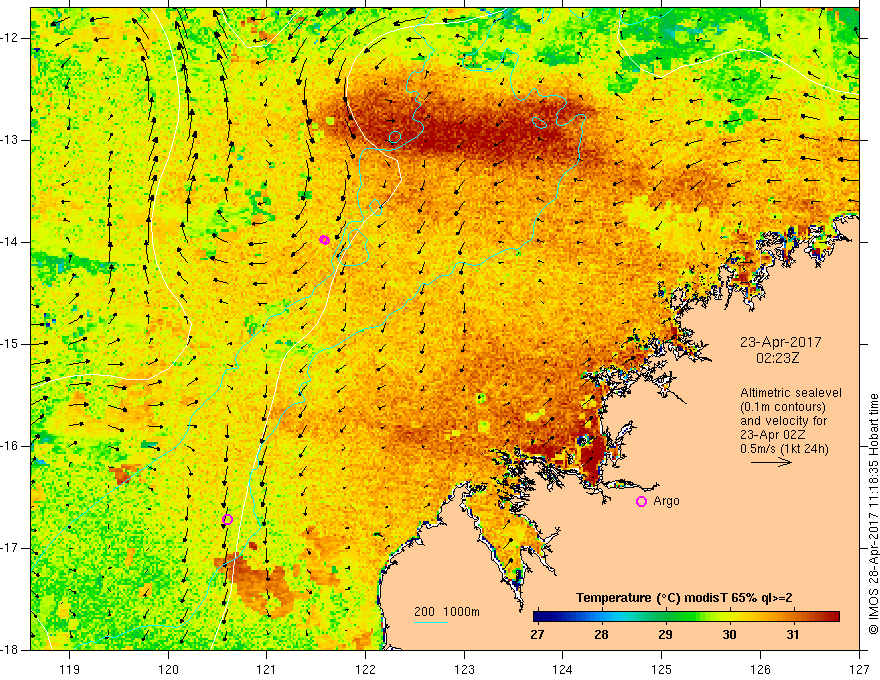
Task: Click the vertical IMOS copyright timestamp text
Action: click(873, 514)
